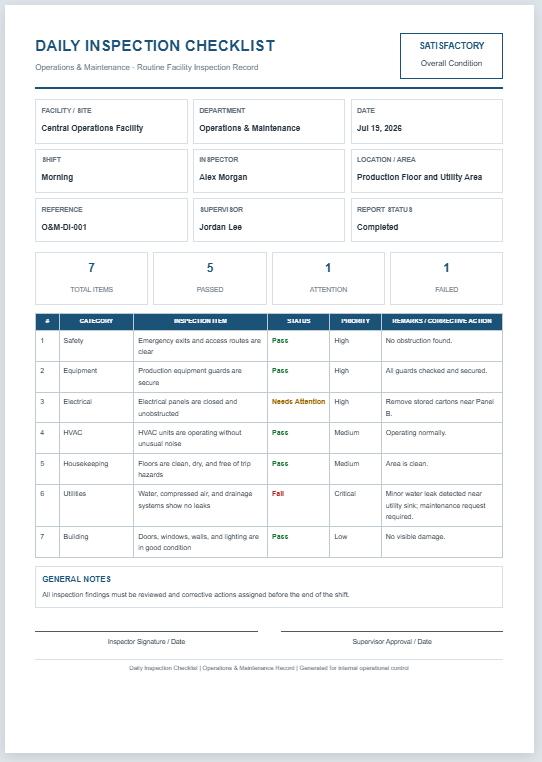Select reference code O&M-DI-001
The image size is (542, 762).
(x=64, y=227)
